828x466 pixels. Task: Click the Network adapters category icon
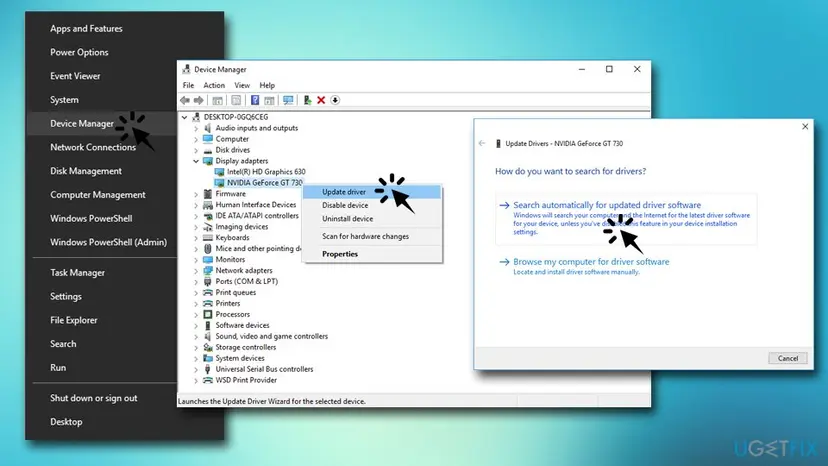click(x=208, y=271)
